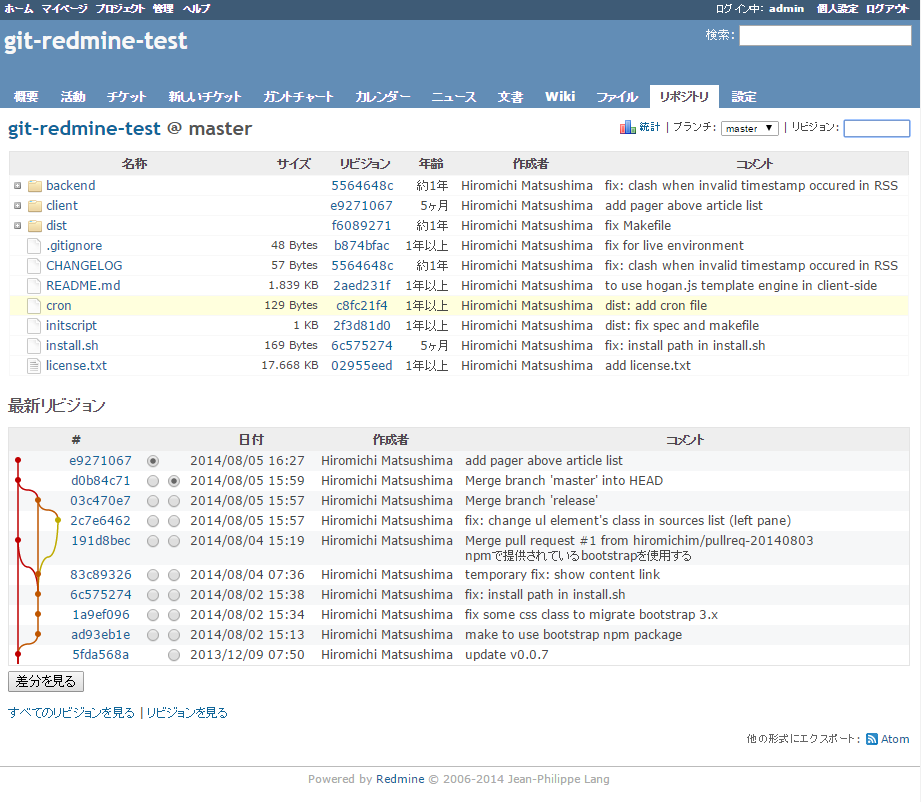Open the master branch dropdown

pos(750,128)
